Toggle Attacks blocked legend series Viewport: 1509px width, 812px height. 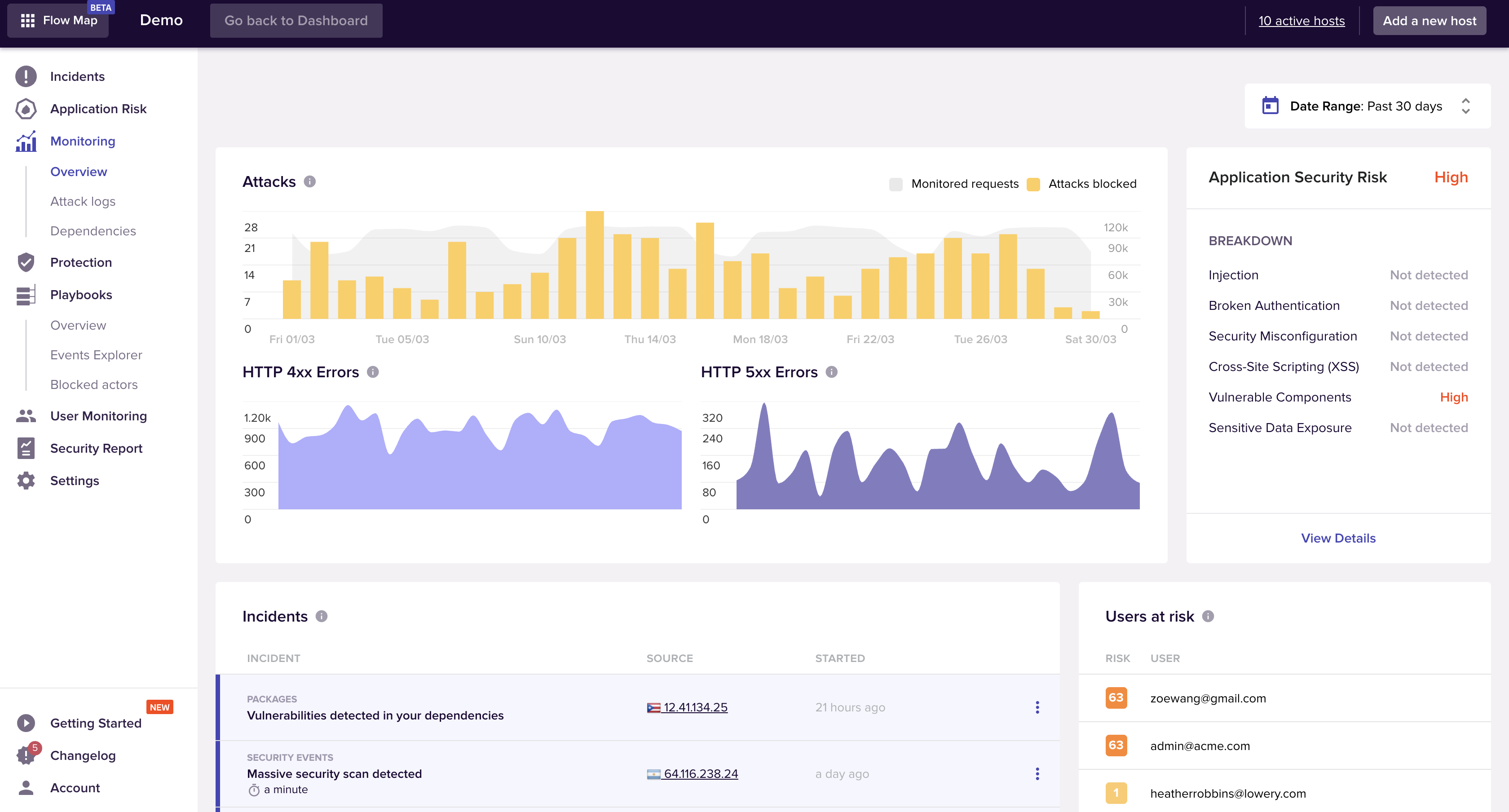click(1092, 184)
